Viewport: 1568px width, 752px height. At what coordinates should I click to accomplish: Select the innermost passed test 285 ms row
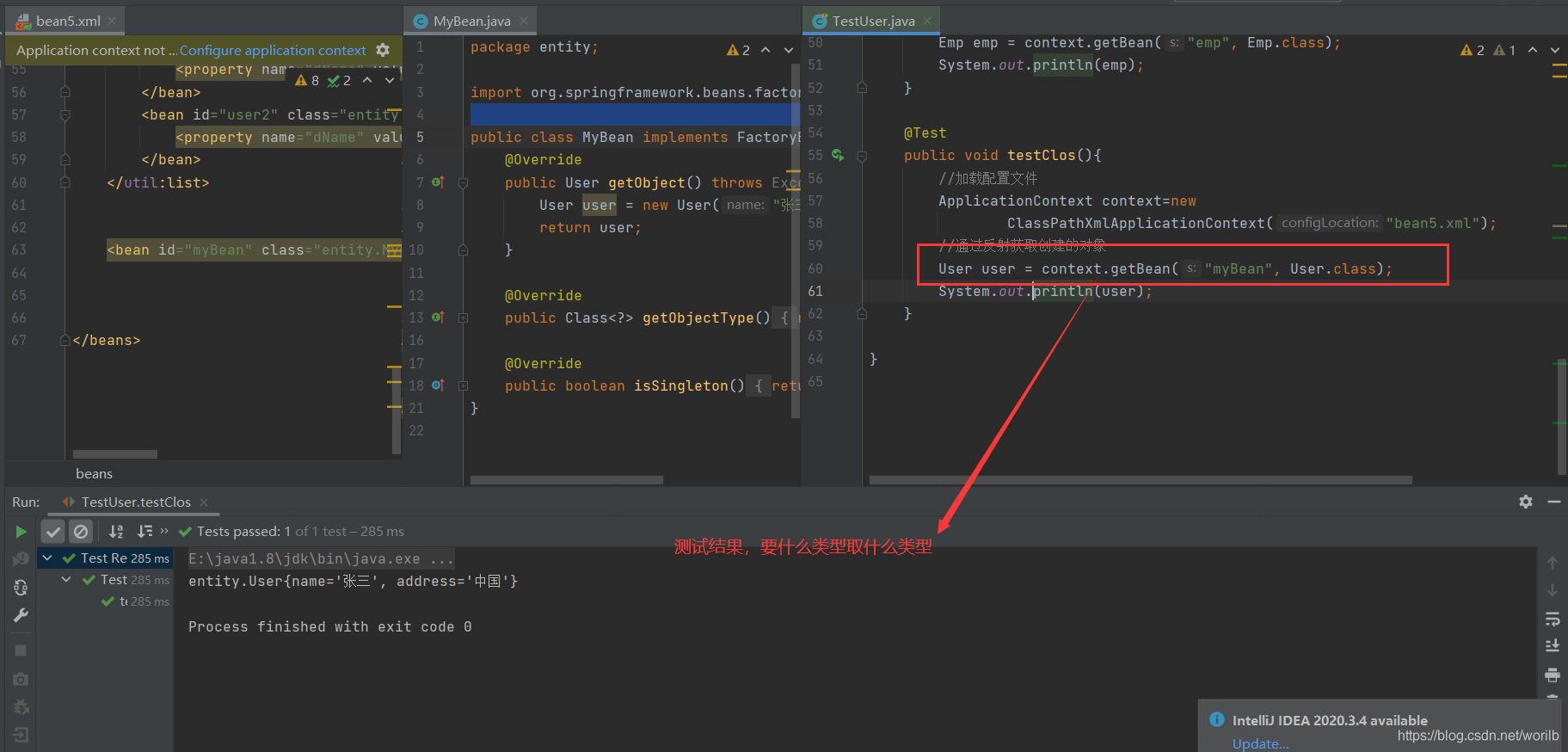pyautogui.click(x=106, y=601)
